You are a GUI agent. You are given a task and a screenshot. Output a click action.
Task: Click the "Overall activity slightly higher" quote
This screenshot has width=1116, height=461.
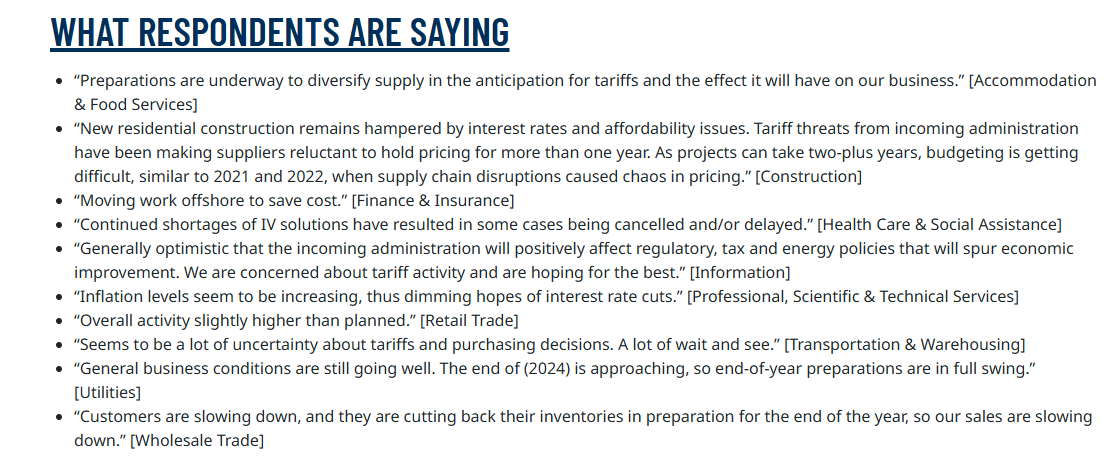[244, 320]
